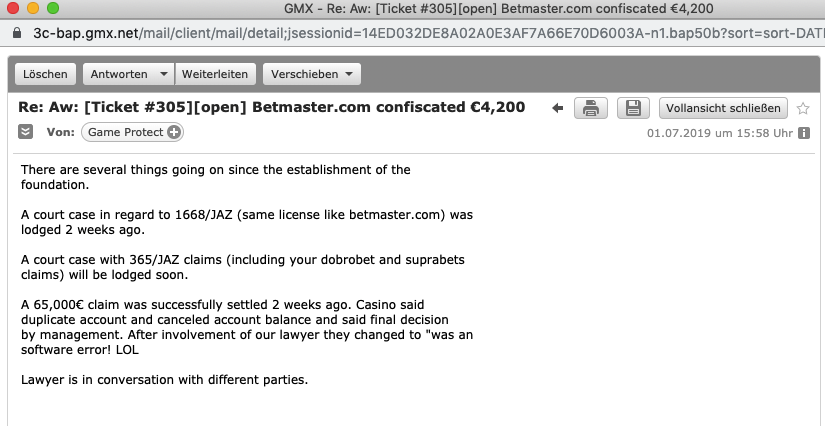Open the Antworten dropdown arrow

coord(164,74)
